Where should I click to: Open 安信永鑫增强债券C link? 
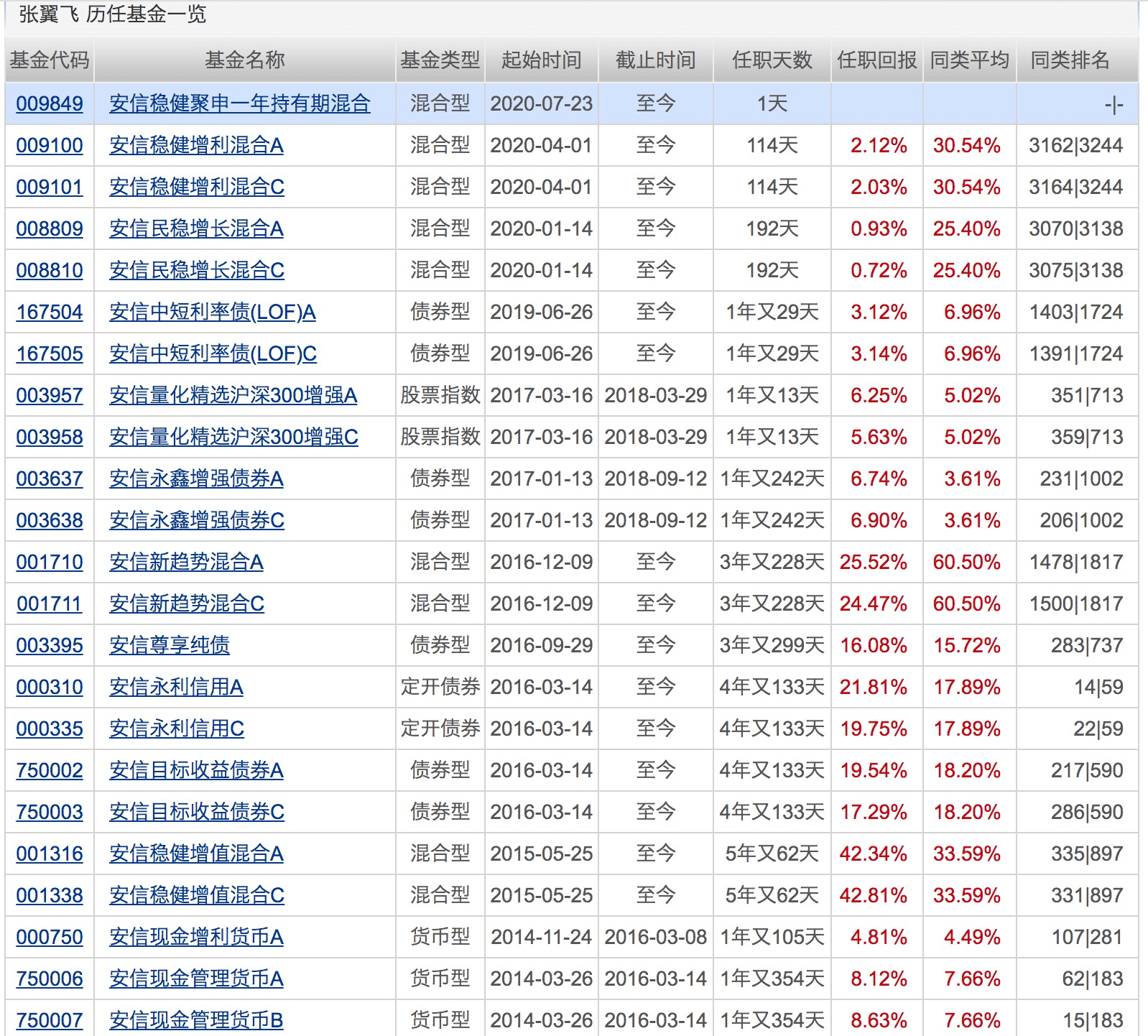197,520
